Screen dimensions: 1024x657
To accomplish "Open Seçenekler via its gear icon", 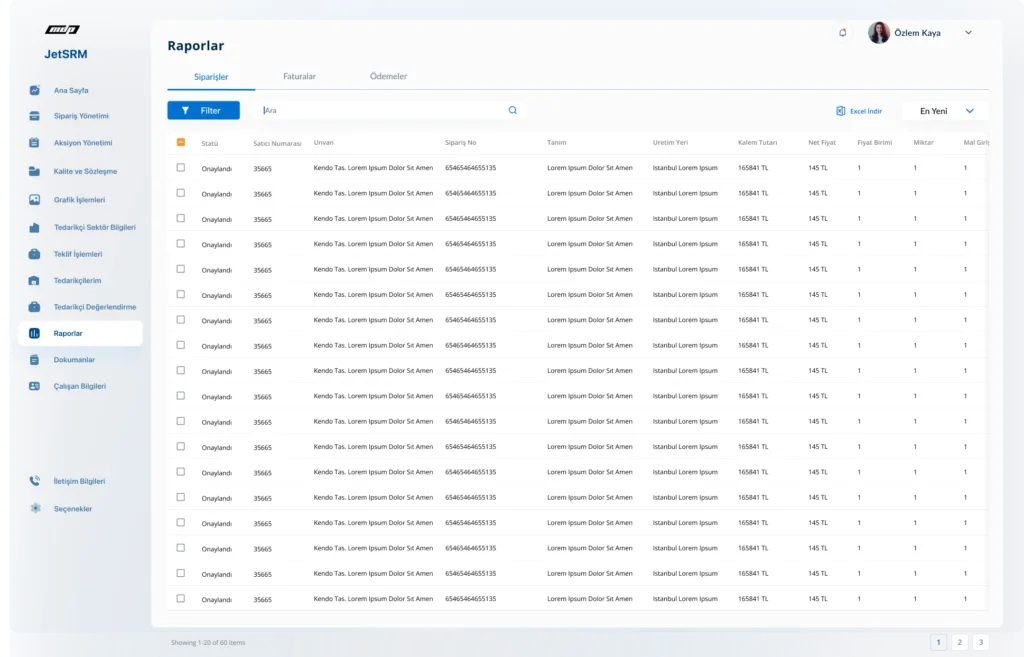I will tap(35, 509).
